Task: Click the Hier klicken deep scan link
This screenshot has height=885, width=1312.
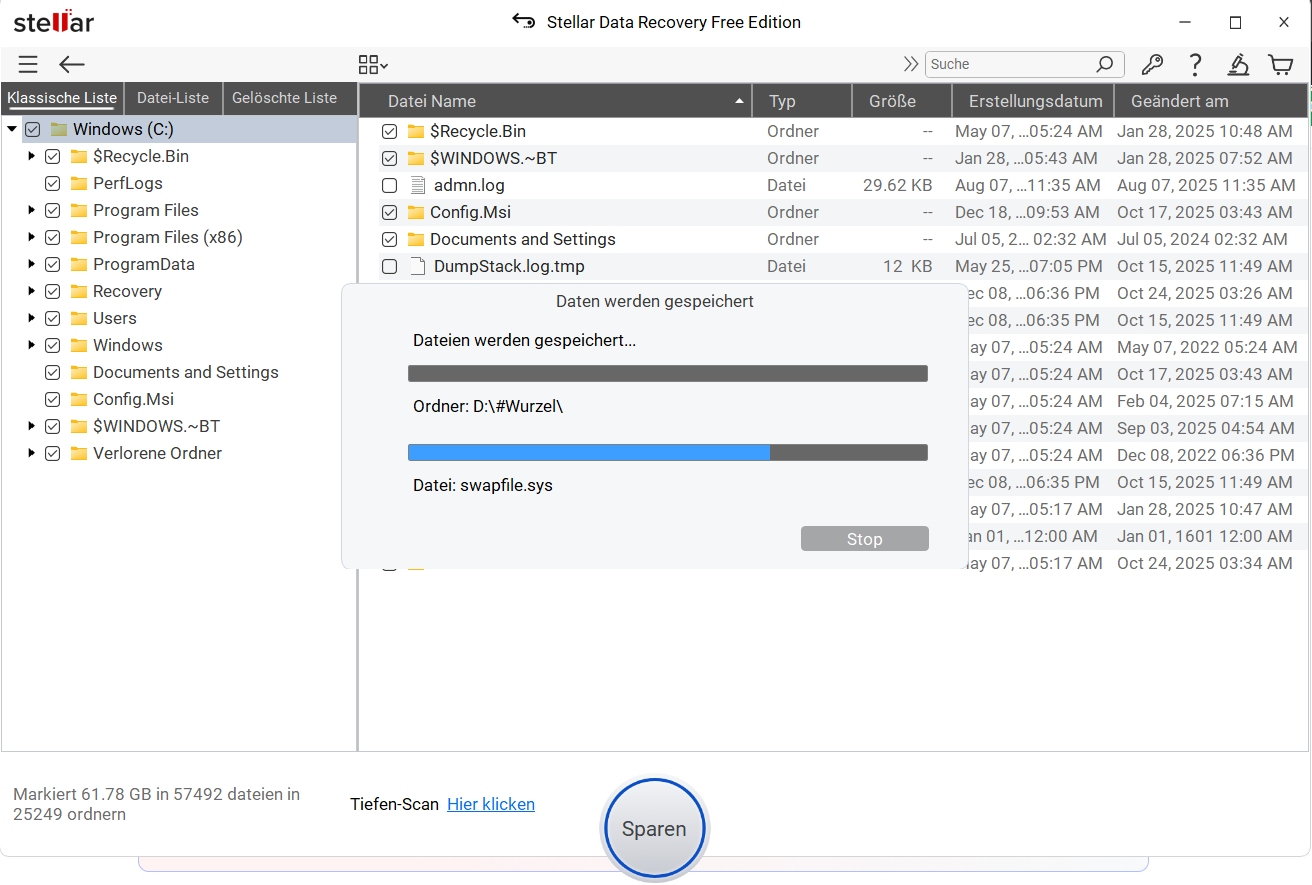Action: (490, 804)
